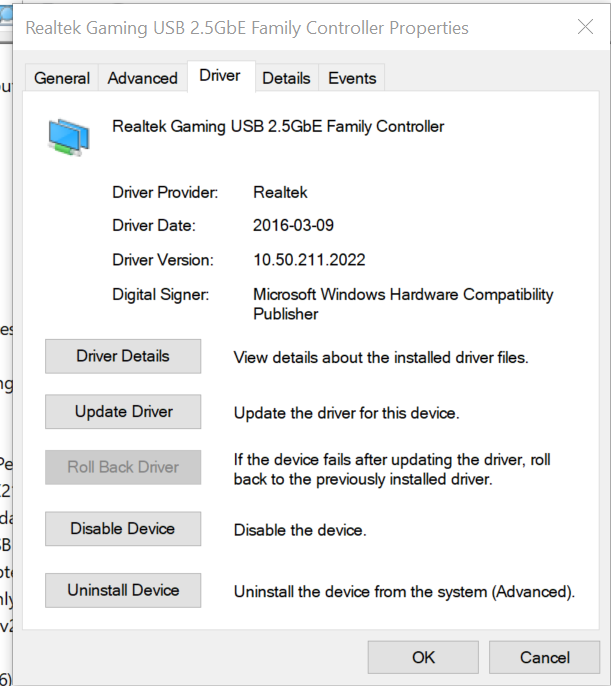Open the Advanced tab
611x686 pixels.
143,78
